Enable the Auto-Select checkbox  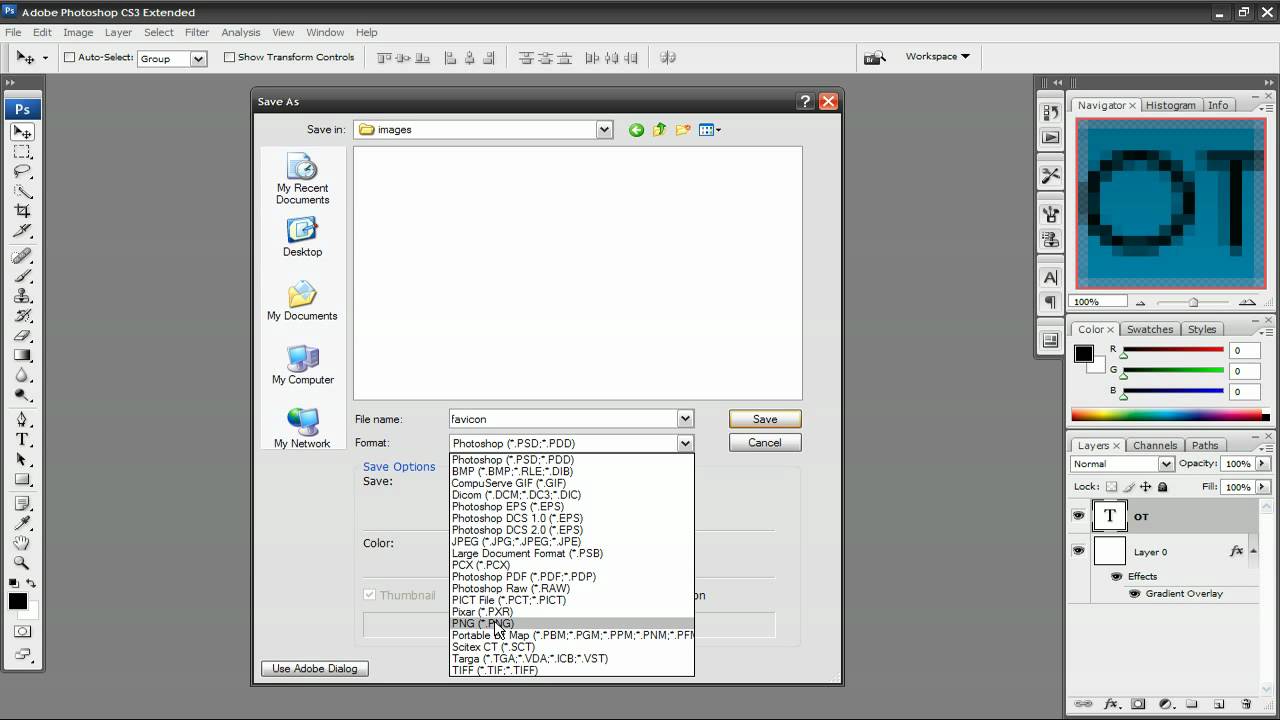pyautogui.click(x=70, y=57)
